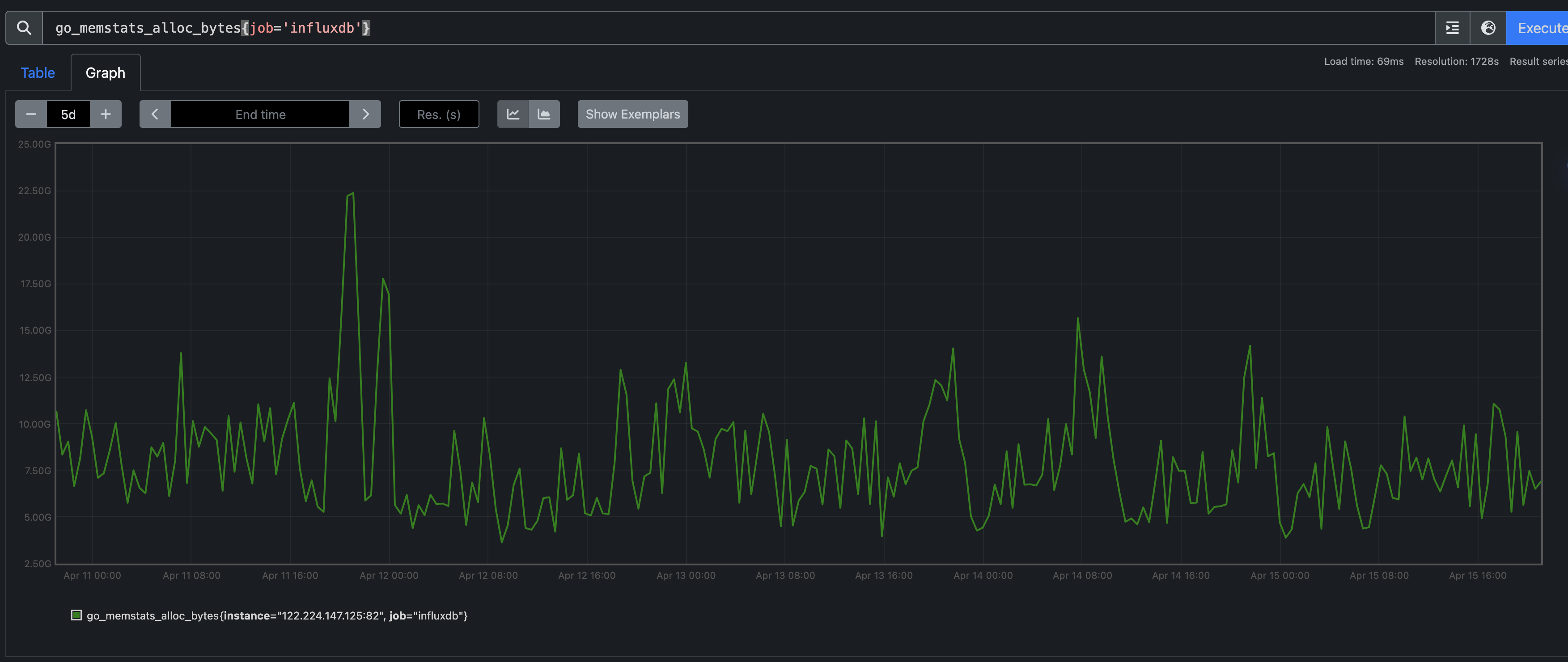Click the Res. (s) resolution field

pos(439,114)
